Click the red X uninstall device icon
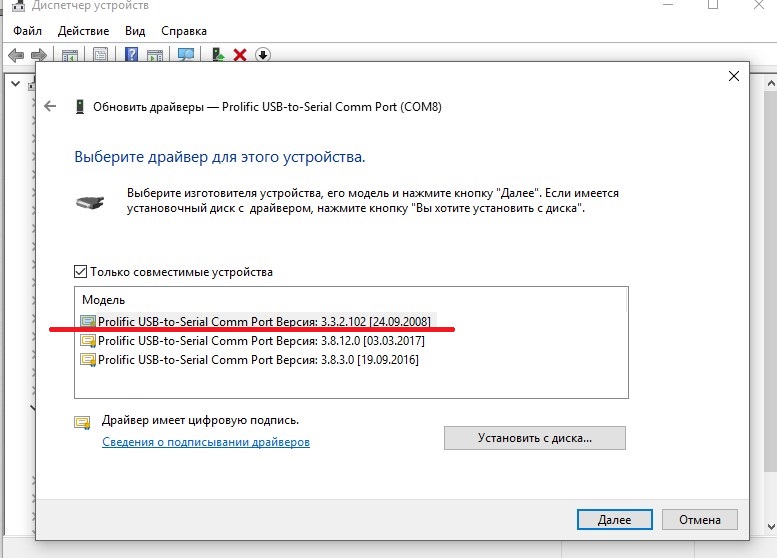 (240, 55)
